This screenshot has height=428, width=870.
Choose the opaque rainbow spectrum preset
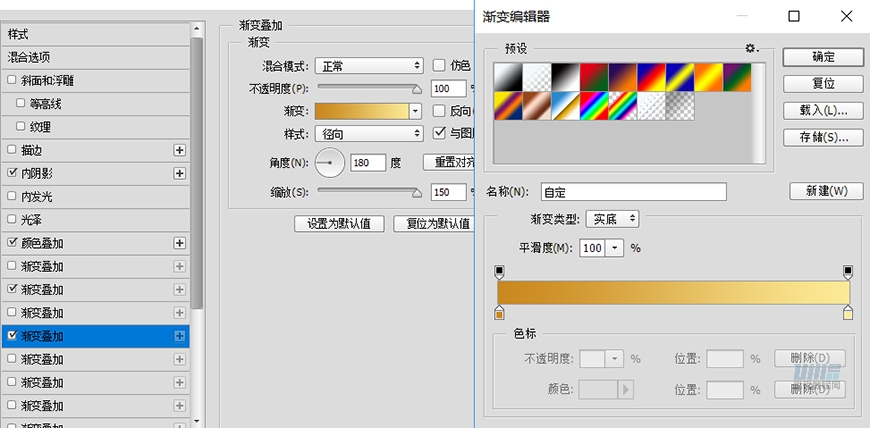click(594, 106)
